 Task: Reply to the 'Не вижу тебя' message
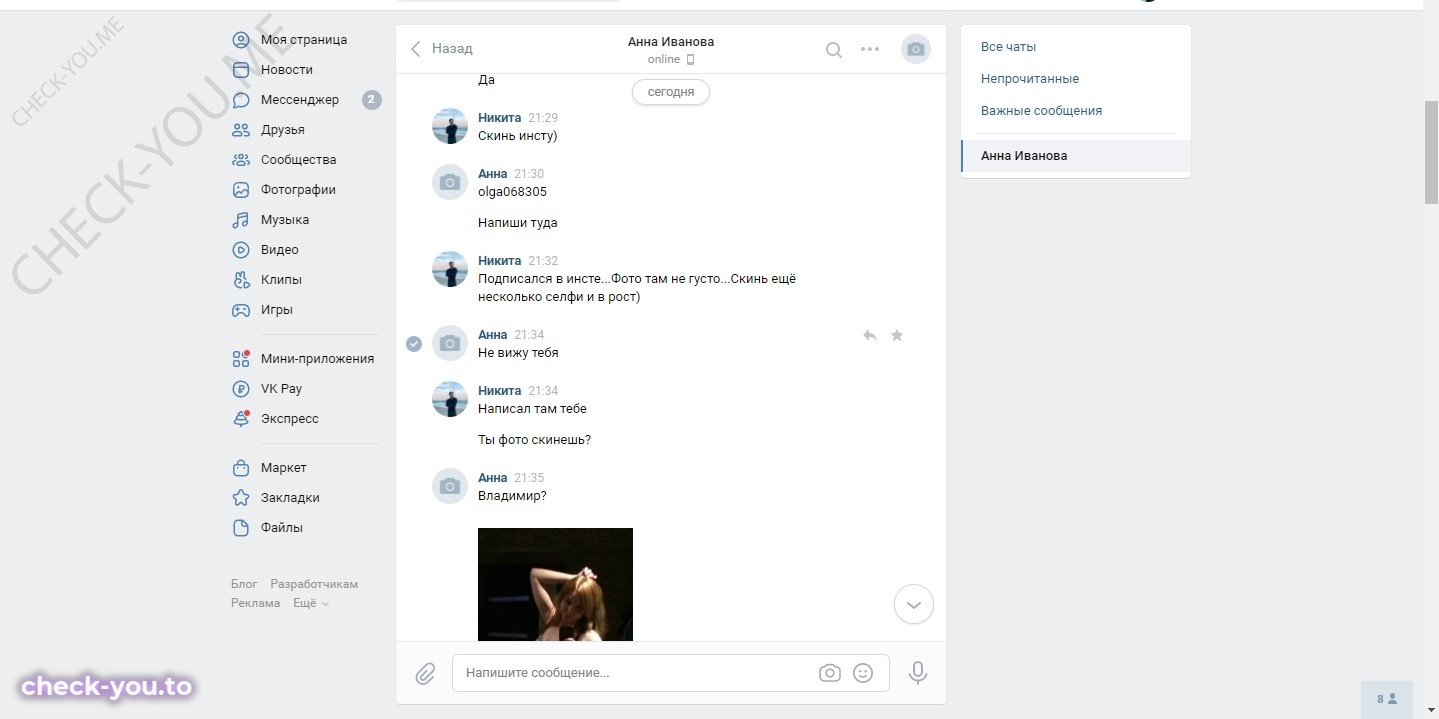[x=870, y=336]
